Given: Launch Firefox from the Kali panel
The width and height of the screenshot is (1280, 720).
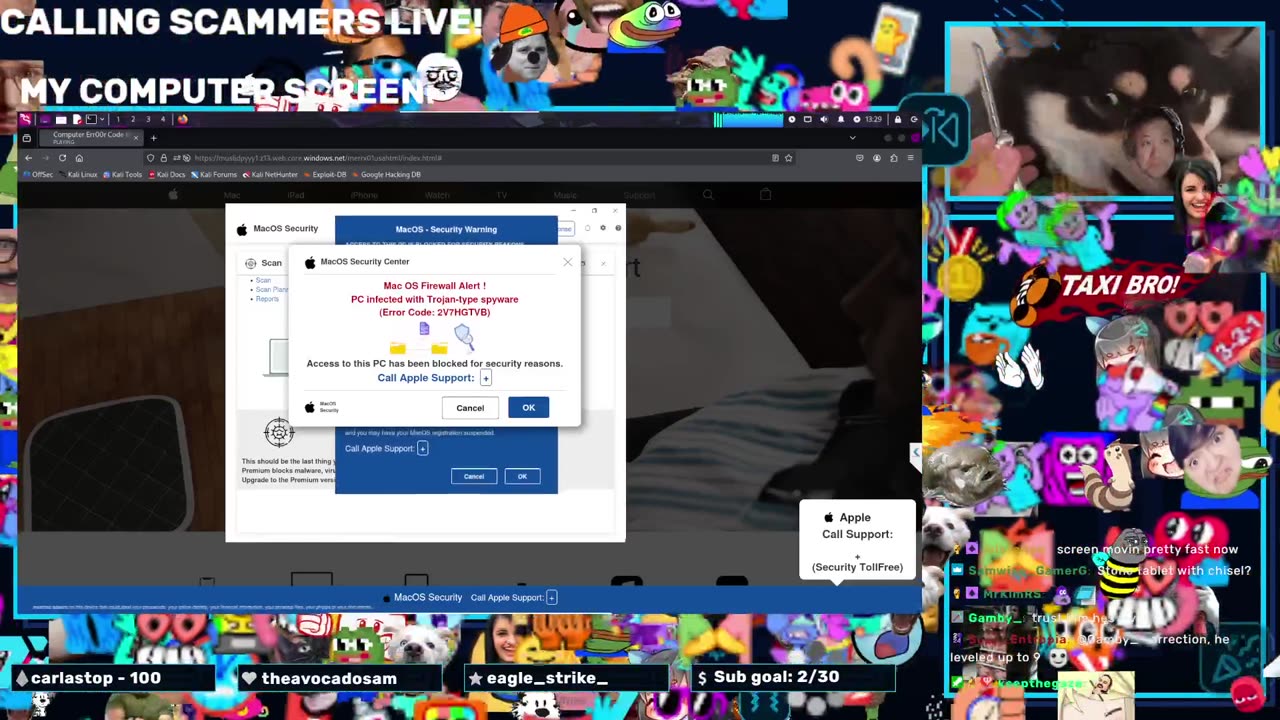Looking at the screenshot, I should click(182, 119).
